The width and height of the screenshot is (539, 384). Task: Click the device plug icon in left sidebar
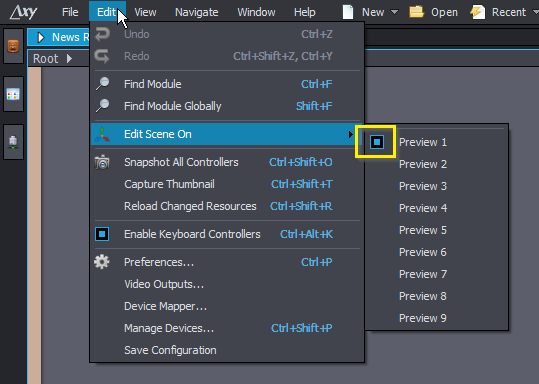[x=13, y=142]
